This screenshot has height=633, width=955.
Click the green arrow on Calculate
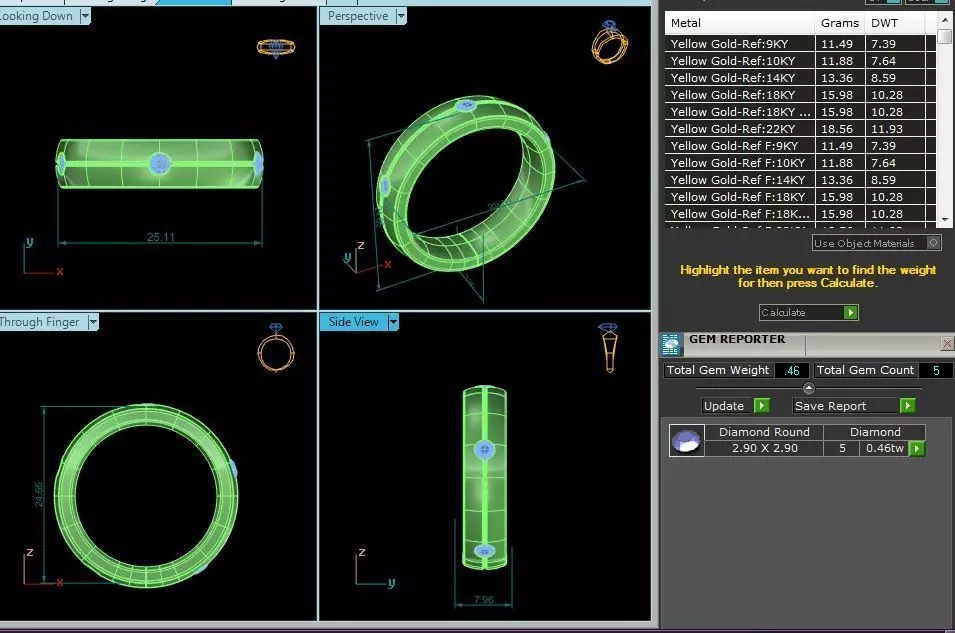pyautogui.click(x=851, y=313)
